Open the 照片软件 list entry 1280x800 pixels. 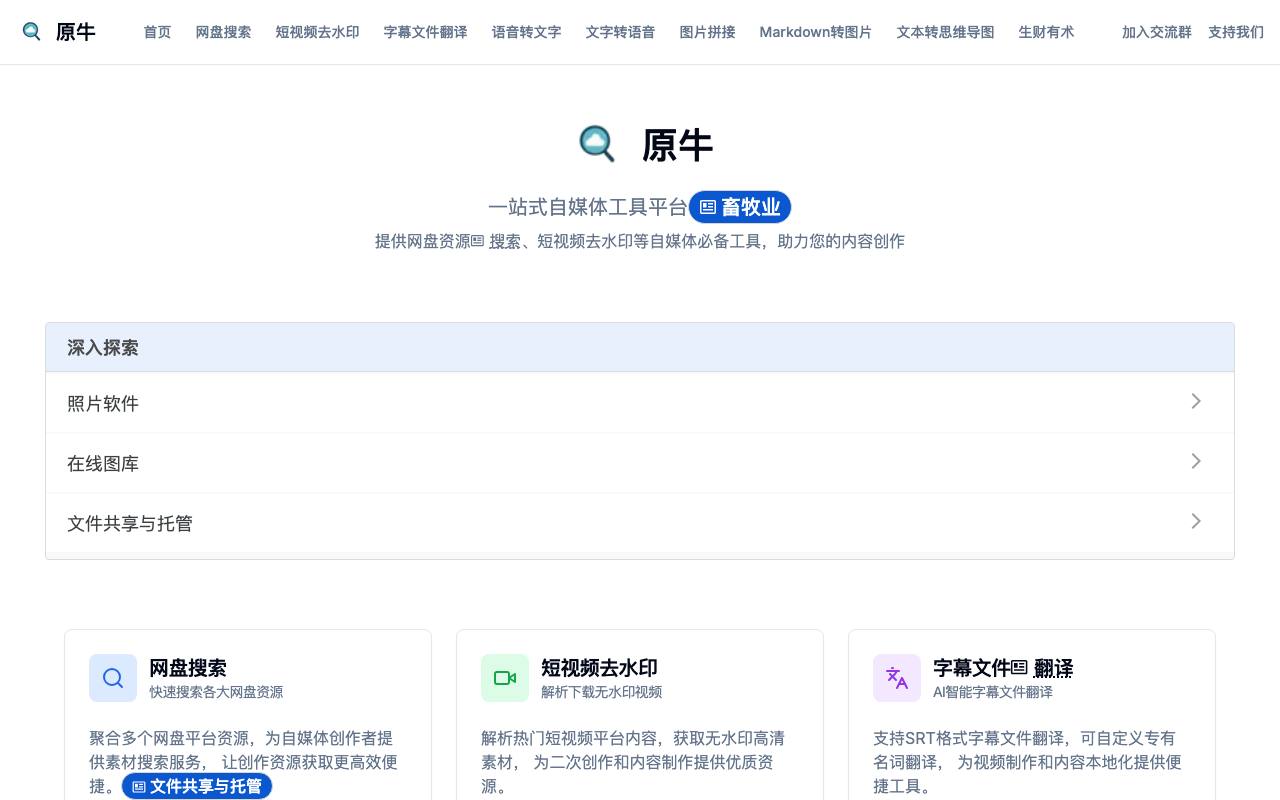click(x=640, y=403)
